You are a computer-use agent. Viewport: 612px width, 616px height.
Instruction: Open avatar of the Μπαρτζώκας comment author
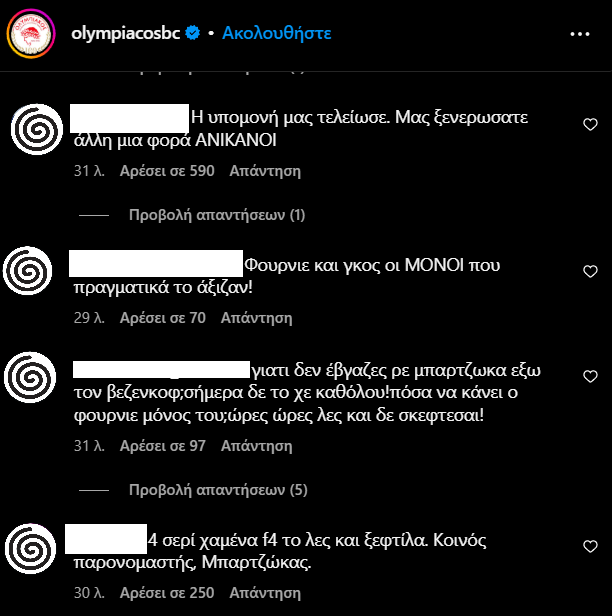coord(31,549)
